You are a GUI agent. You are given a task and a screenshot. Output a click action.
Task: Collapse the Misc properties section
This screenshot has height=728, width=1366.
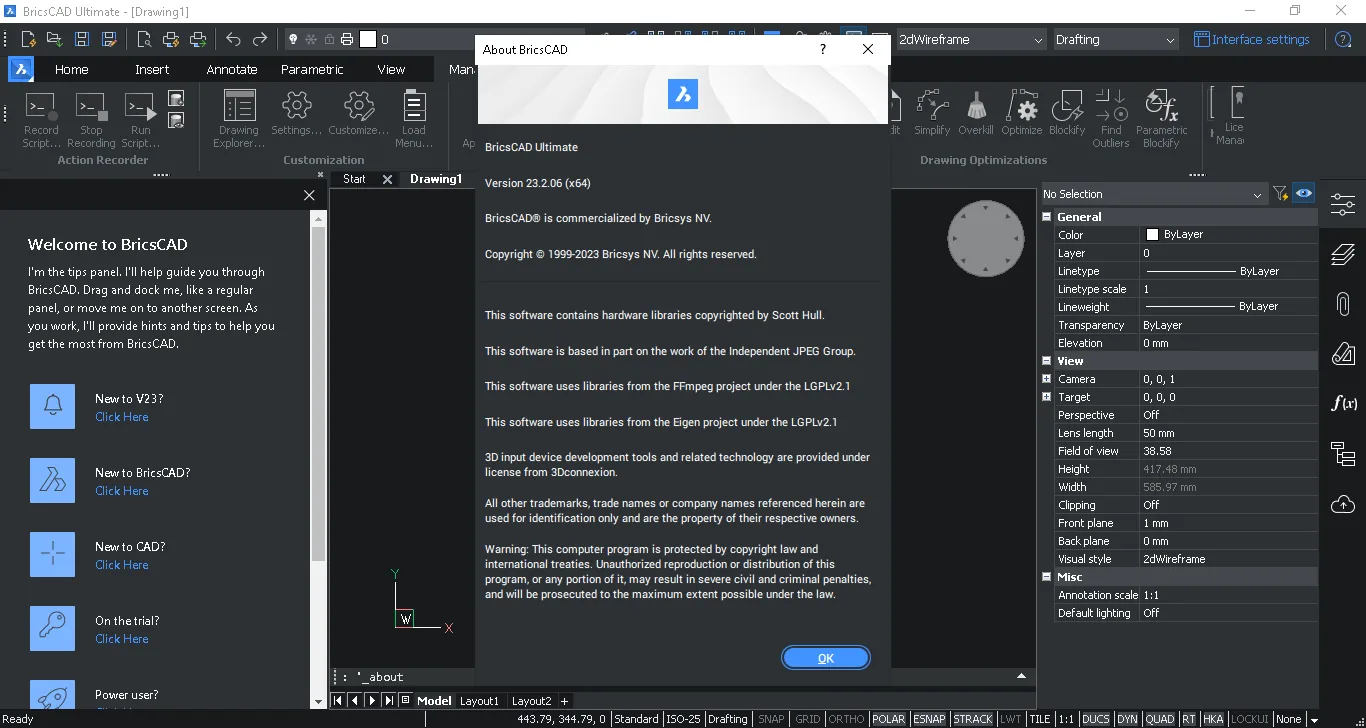click(1047, 577)
